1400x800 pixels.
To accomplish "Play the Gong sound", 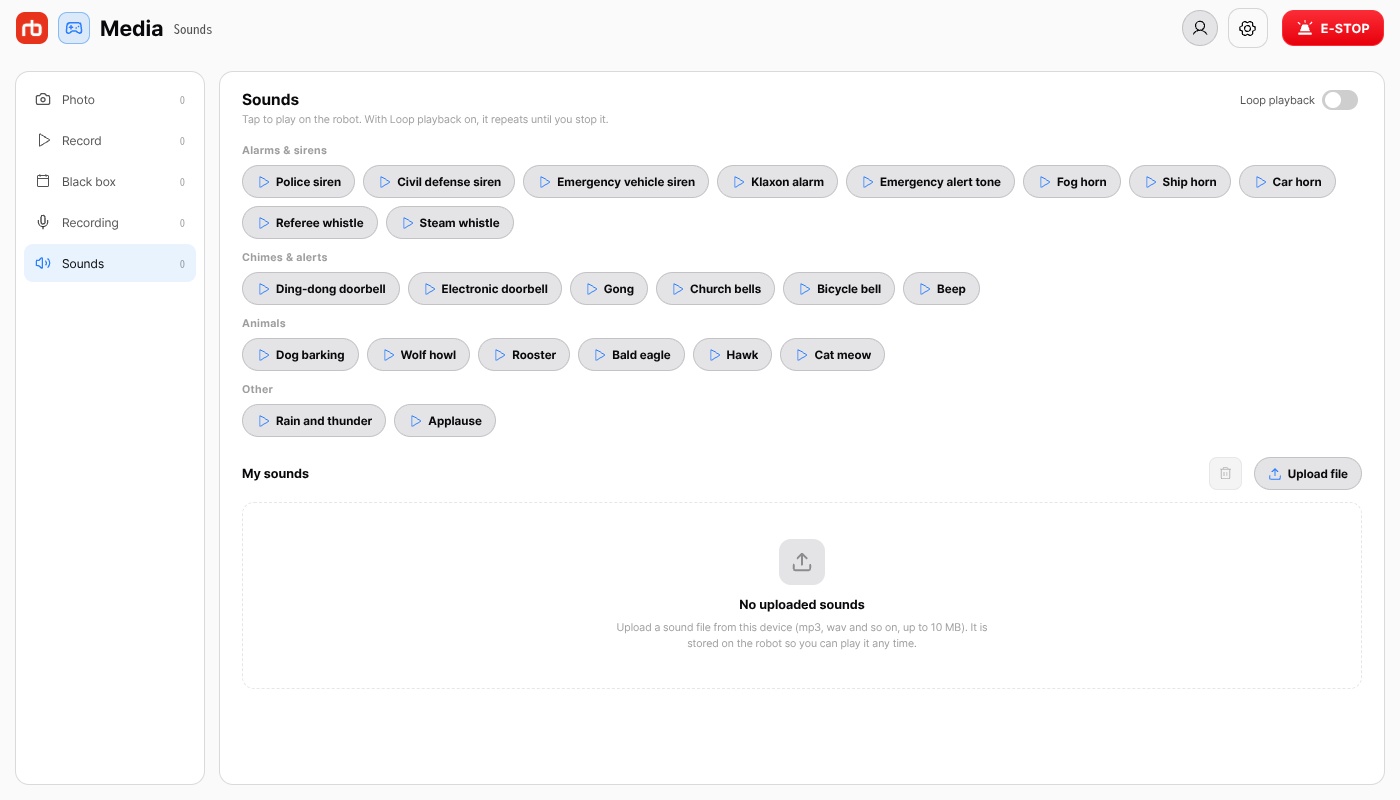I will coord(609,289).
